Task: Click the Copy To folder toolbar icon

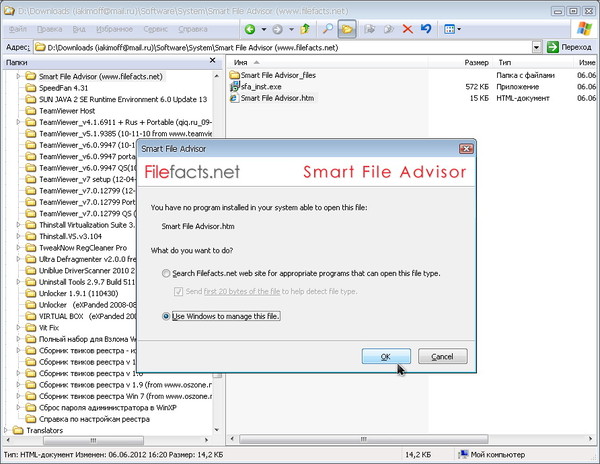Action: coord(389,29)
